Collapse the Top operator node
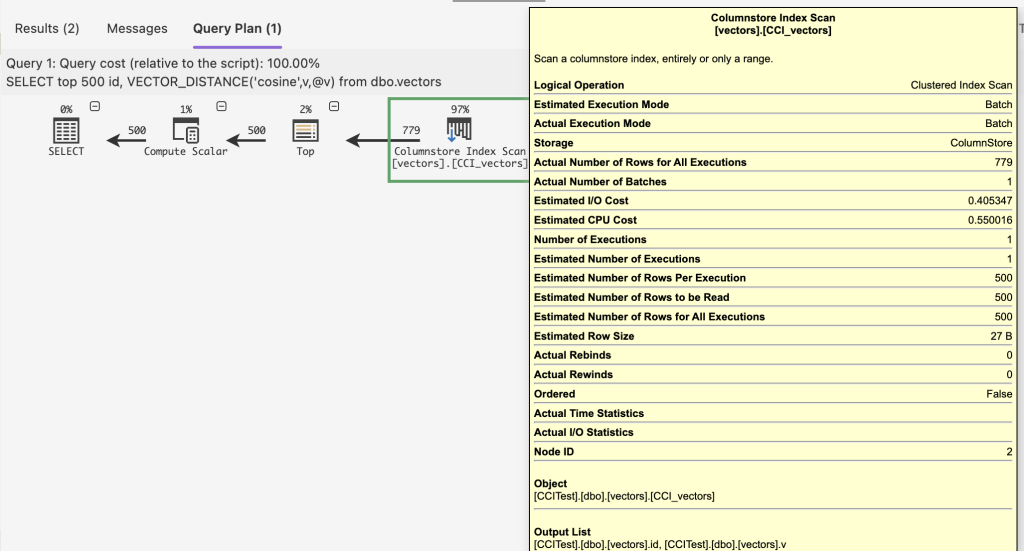 click(x=334, y=107)
